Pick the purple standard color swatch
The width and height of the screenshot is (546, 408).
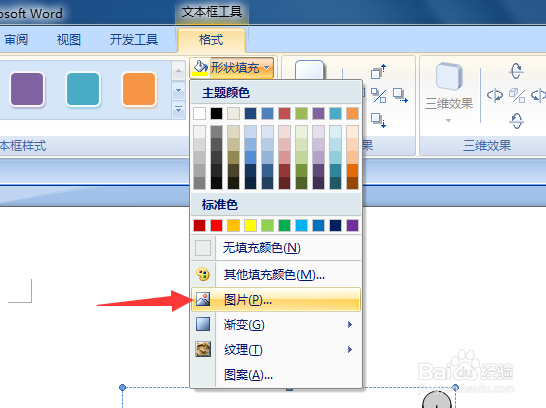click(352, 225)
